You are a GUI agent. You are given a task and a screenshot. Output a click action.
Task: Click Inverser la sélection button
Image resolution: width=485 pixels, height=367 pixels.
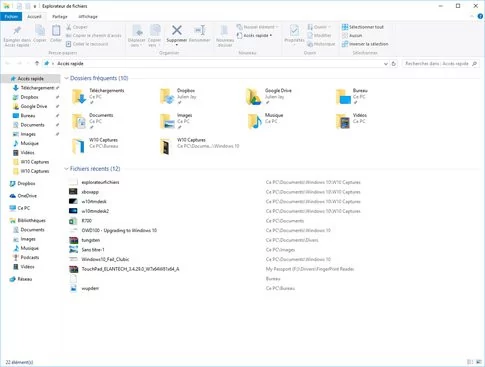click(x=365, y=44)
